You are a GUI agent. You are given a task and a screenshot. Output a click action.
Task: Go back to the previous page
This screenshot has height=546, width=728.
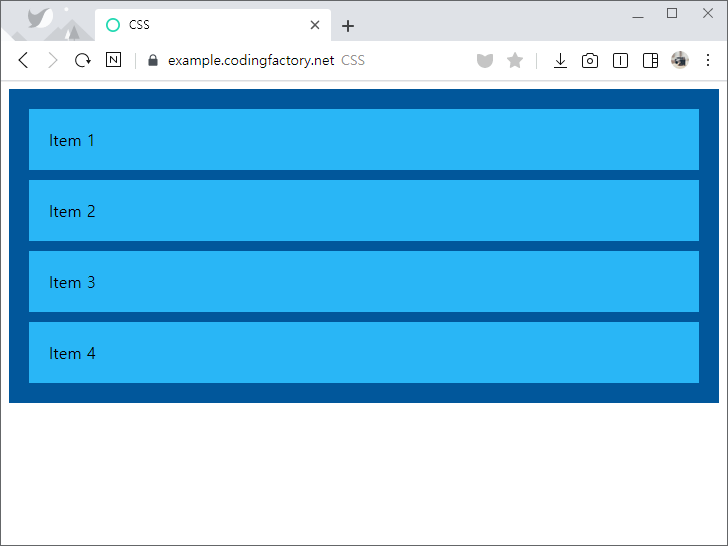click(x=24, y=60)
